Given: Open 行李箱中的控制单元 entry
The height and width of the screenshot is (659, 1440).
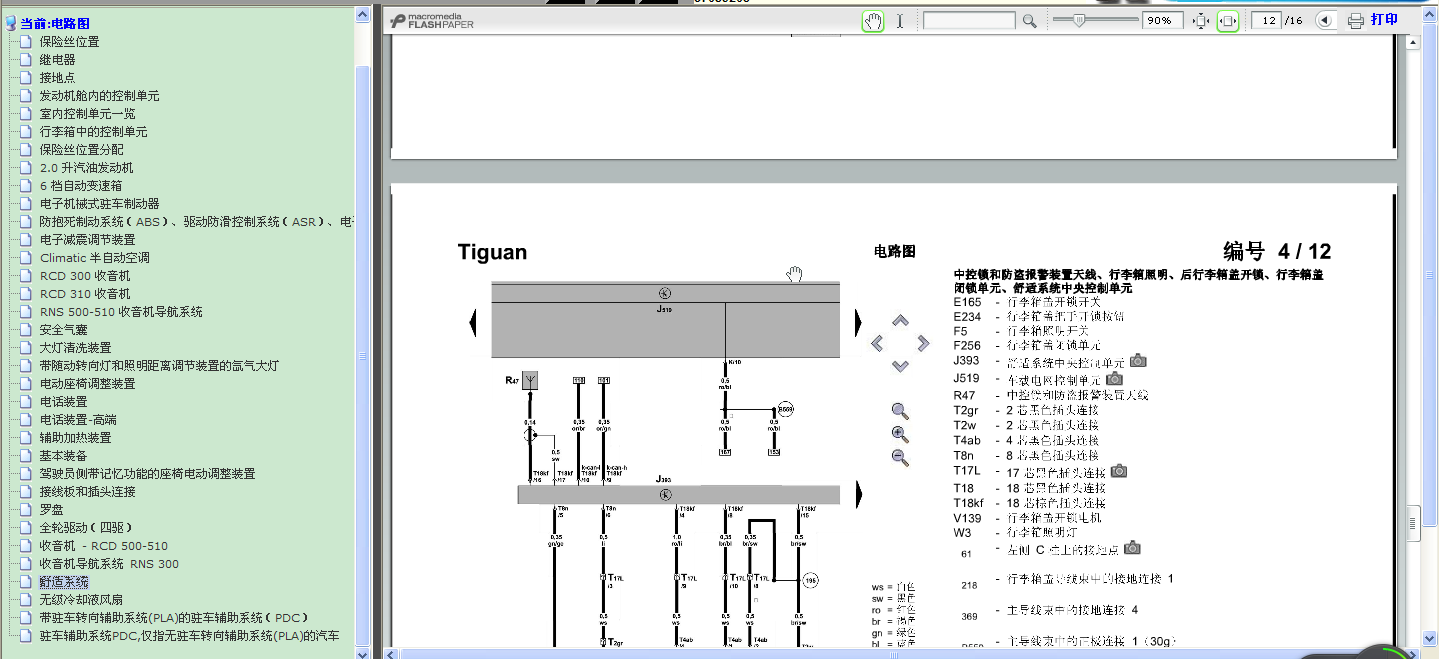Looking at the screenshot, I should pos(93,131).
